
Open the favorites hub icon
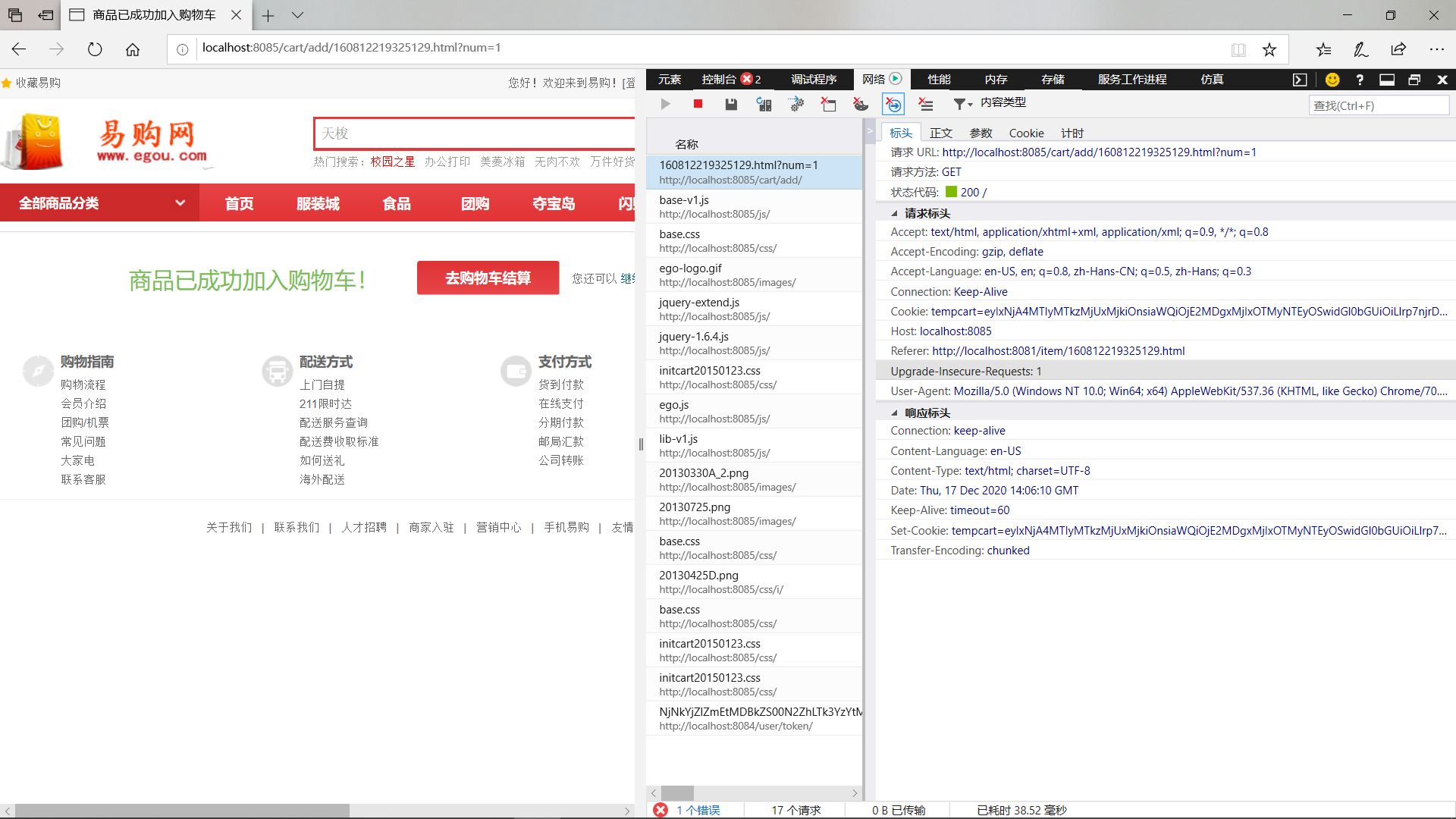pyautogui.click(x=1323, y=49)
